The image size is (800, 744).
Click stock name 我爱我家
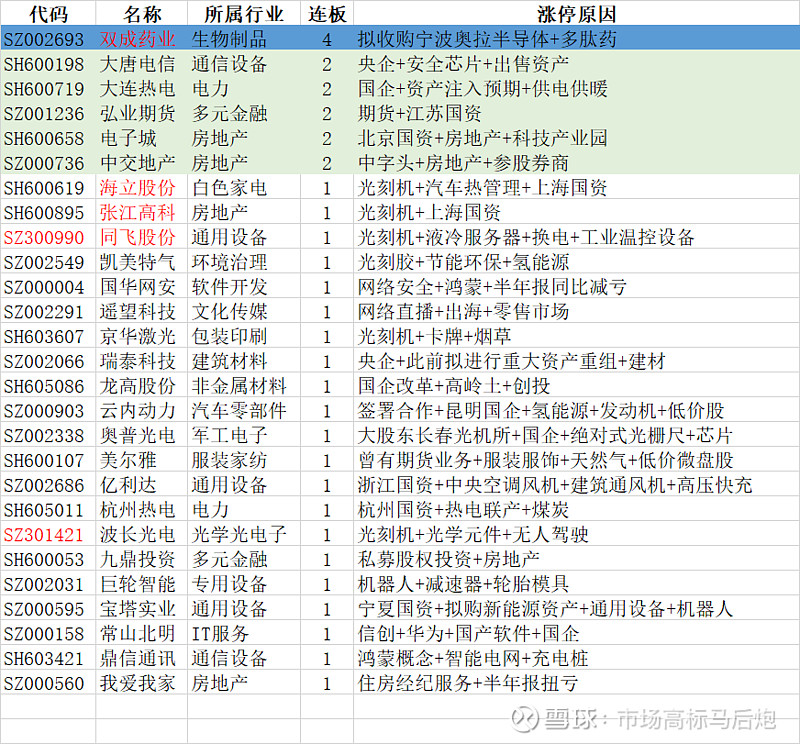(x=138, y=684)
